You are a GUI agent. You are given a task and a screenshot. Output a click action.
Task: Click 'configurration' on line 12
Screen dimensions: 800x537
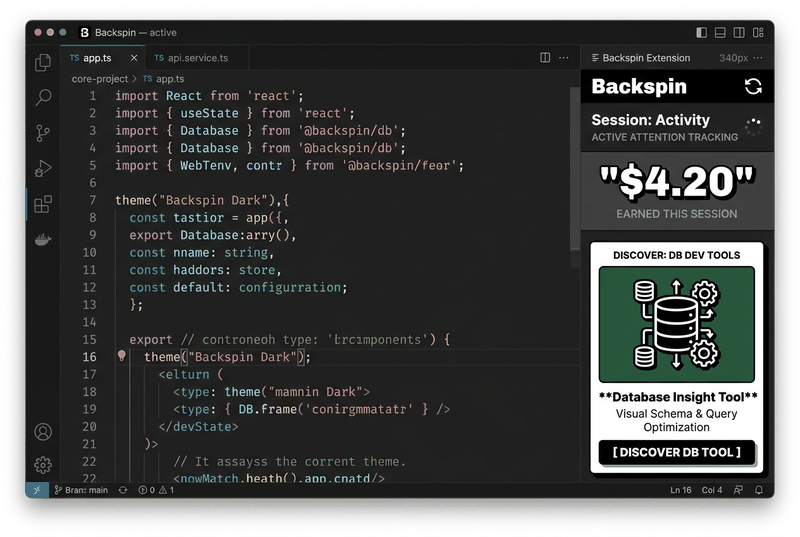(x=290, y=287)
